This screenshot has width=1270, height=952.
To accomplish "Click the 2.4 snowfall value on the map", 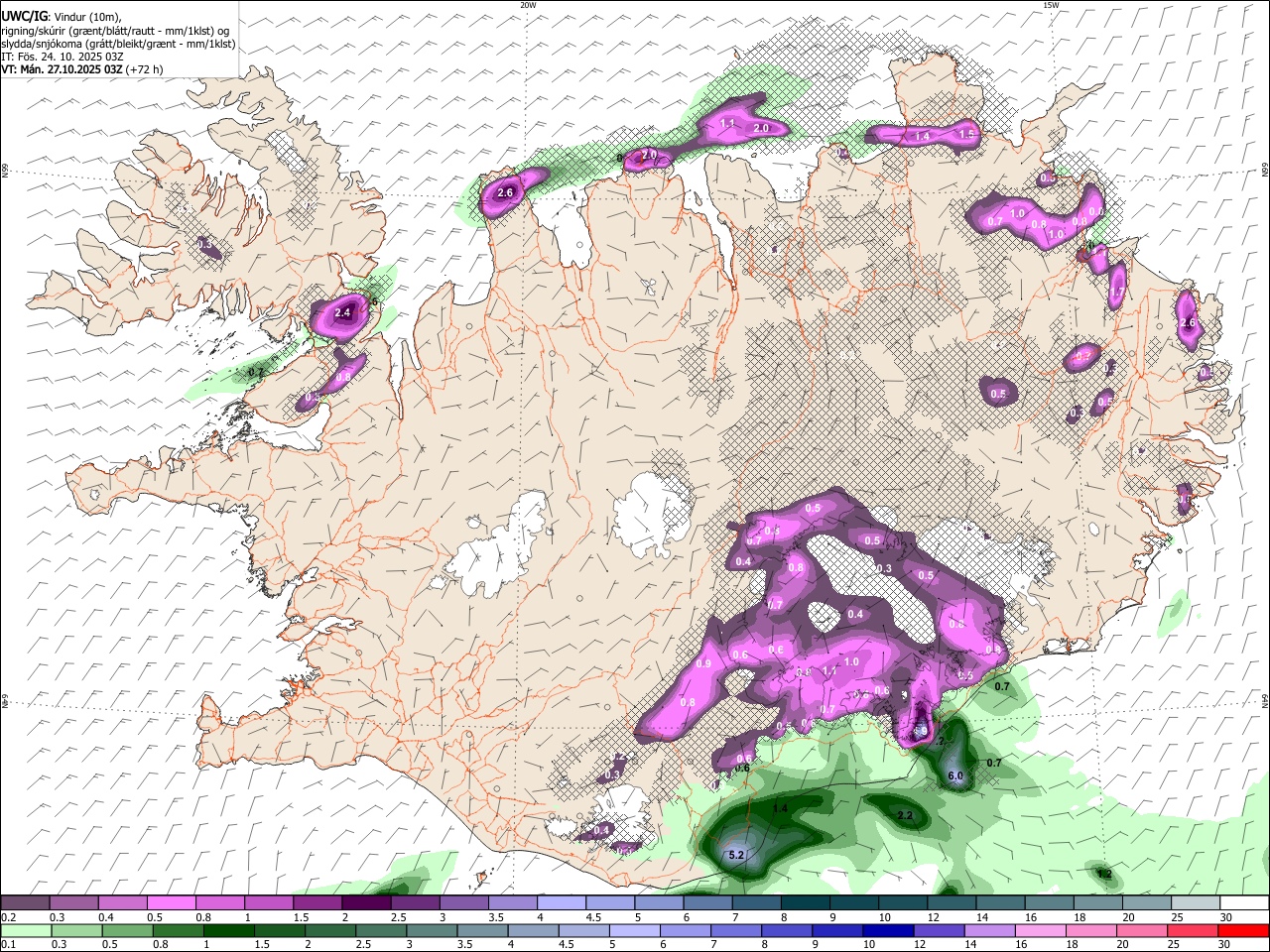I will click(343, 313).
